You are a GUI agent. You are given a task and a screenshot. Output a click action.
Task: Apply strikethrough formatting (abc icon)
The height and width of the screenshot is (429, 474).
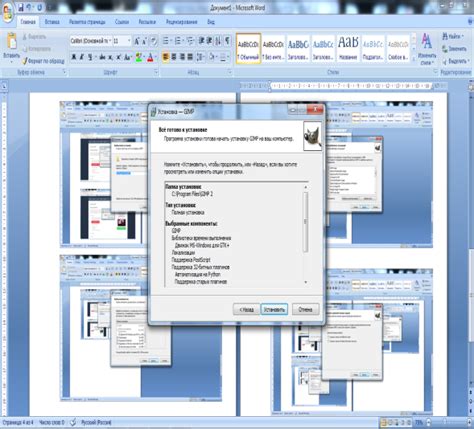coord(102,58)
